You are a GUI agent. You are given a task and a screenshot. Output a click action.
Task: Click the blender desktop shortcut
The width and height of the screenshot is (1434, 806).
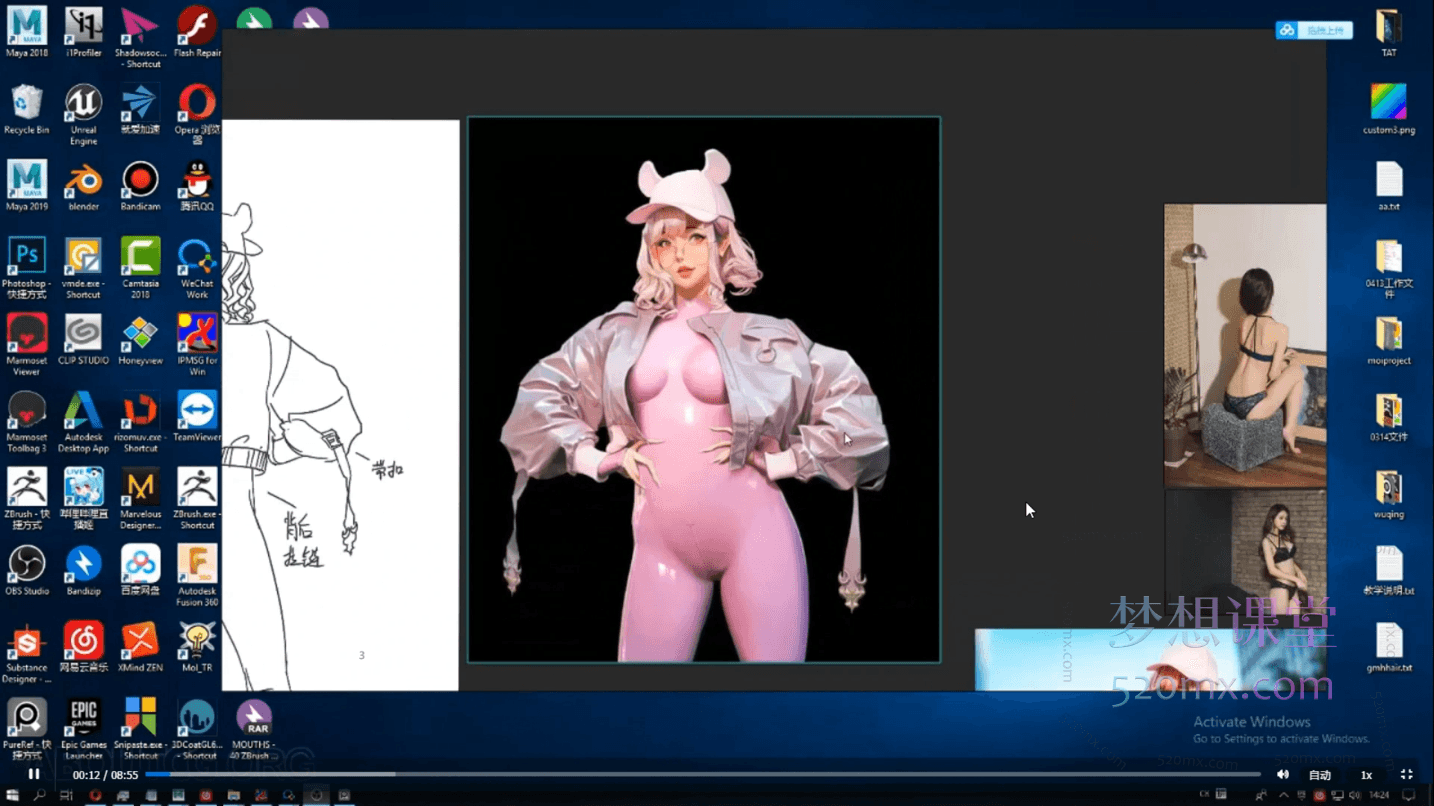click(84, 183)
